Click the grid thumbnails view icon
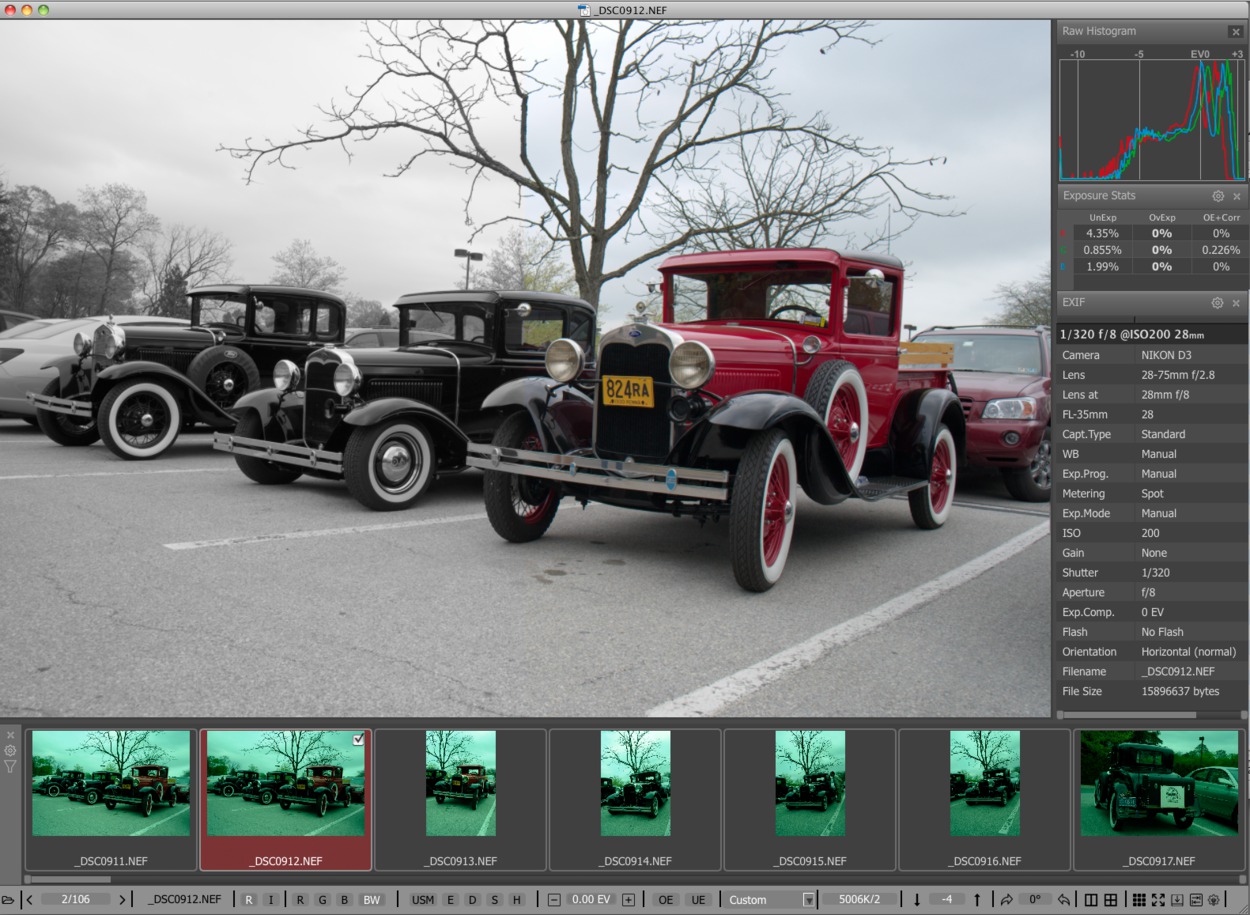Viewport: 1250px width, 915px height. point(1139,900)
